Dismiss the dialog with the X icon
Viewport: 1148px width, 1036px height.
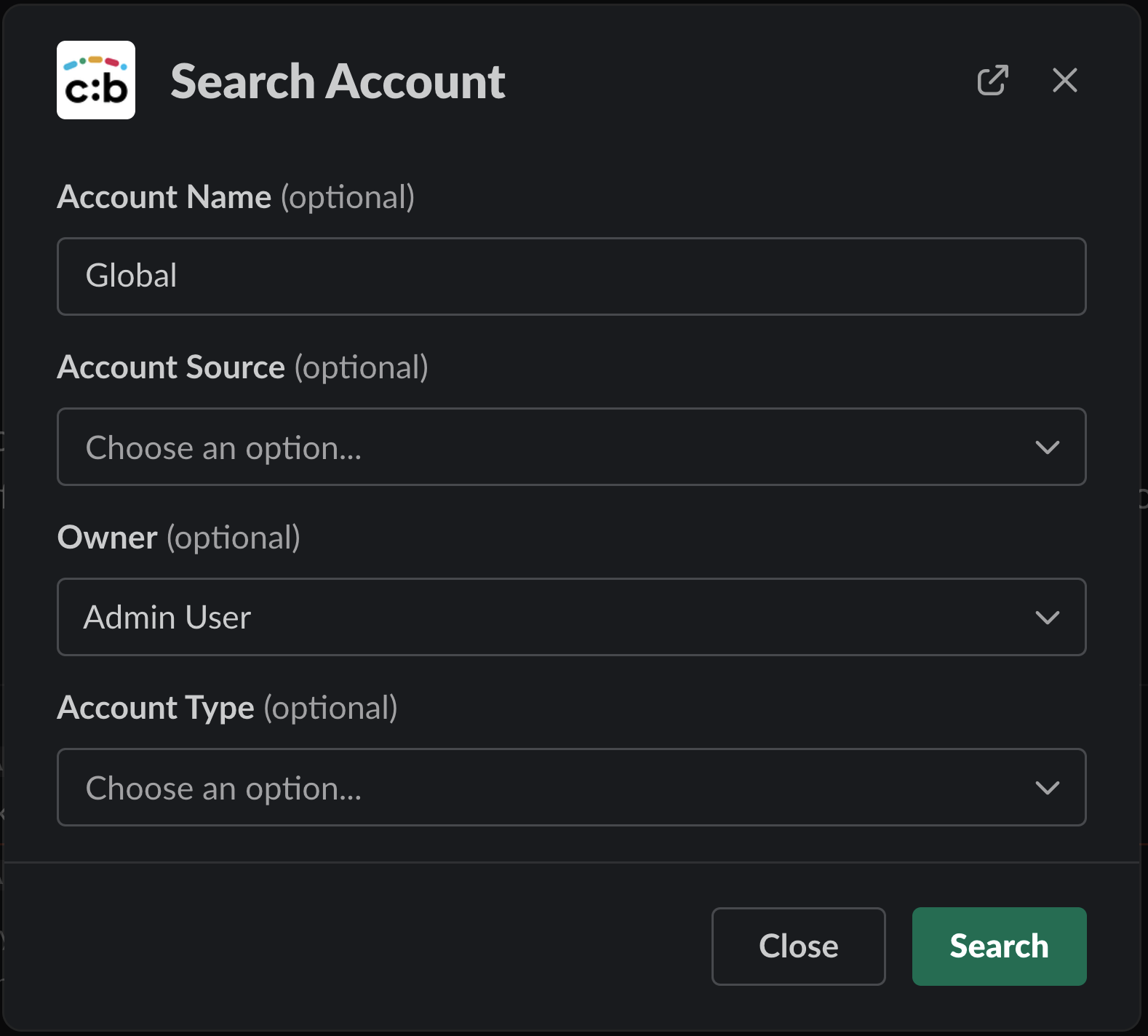1064,80
